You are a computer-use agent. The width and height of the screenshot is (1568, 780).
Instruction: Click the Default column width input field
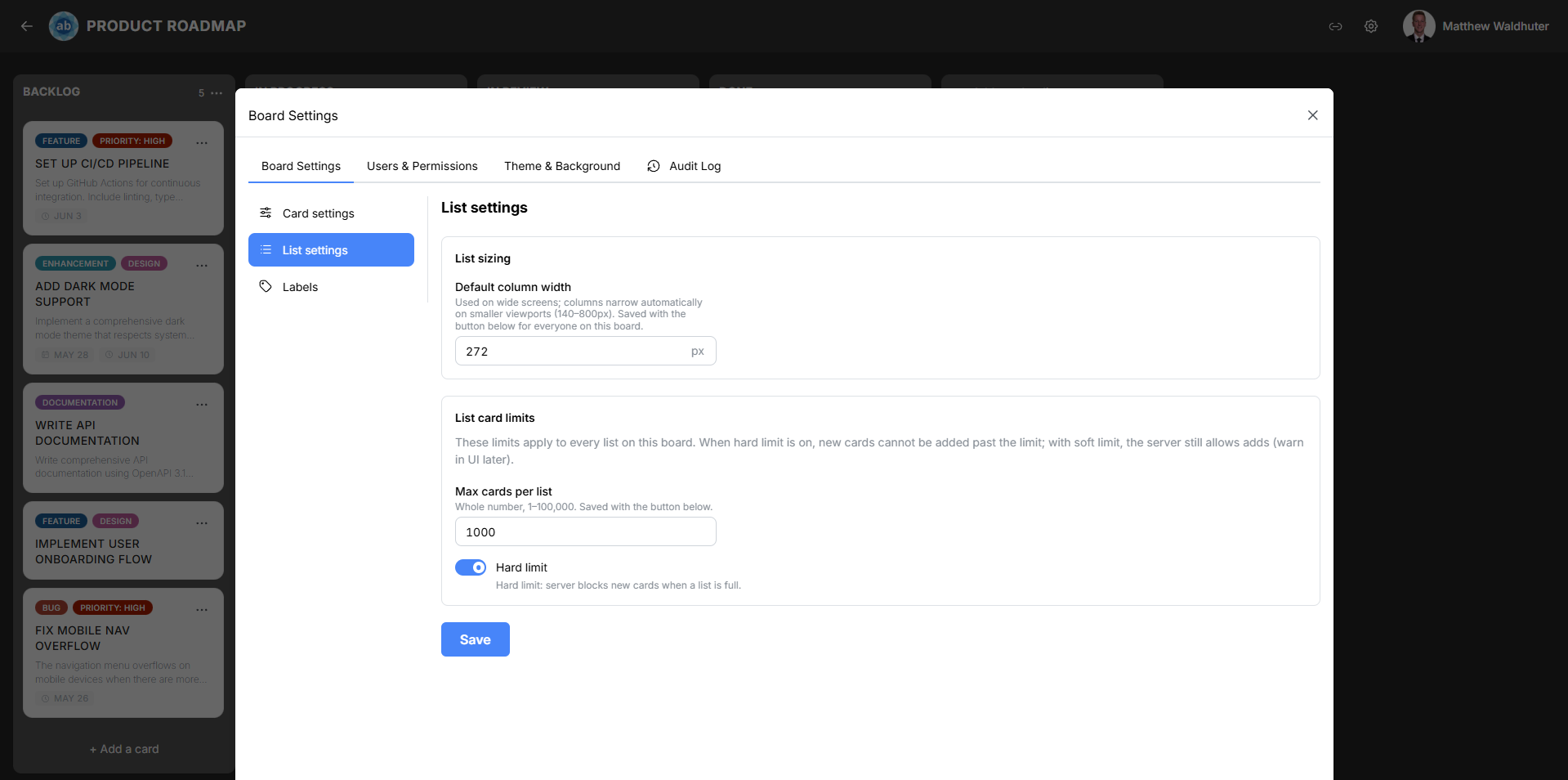[585, 352]
